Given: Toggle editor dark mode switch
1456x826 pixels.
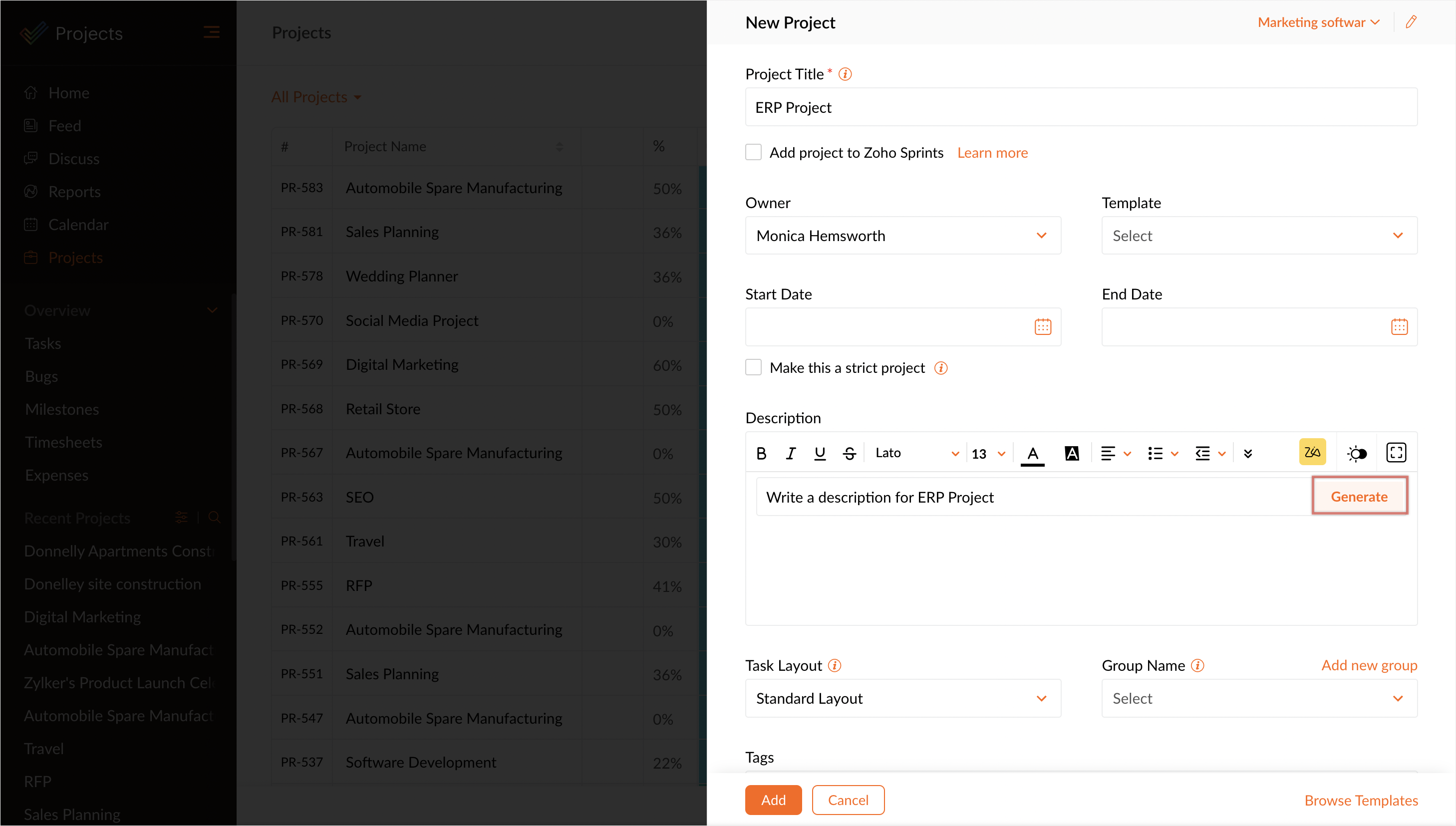Looking at the screenshot, I should pos(1357,453).
